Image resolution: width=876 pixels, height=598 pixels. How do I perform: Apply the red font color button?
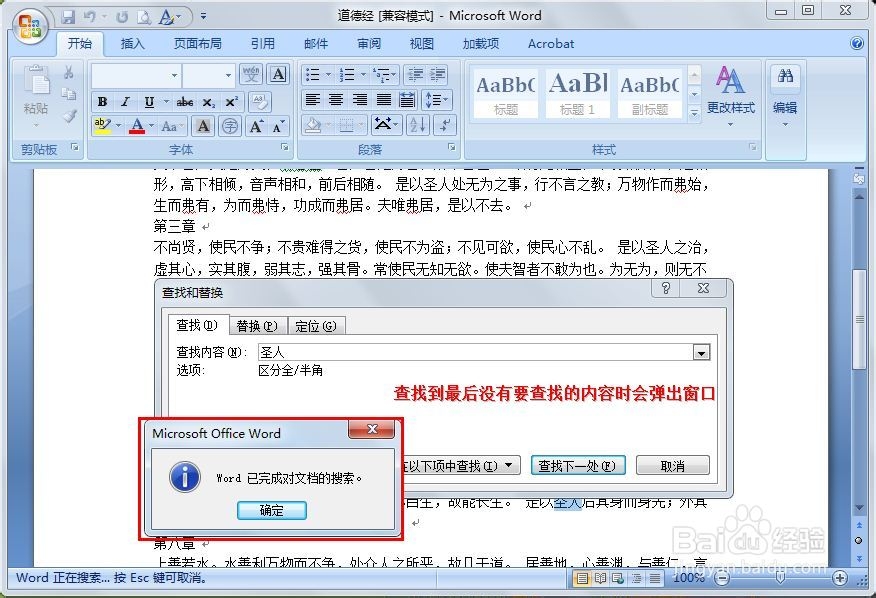[x=137, y=126]
